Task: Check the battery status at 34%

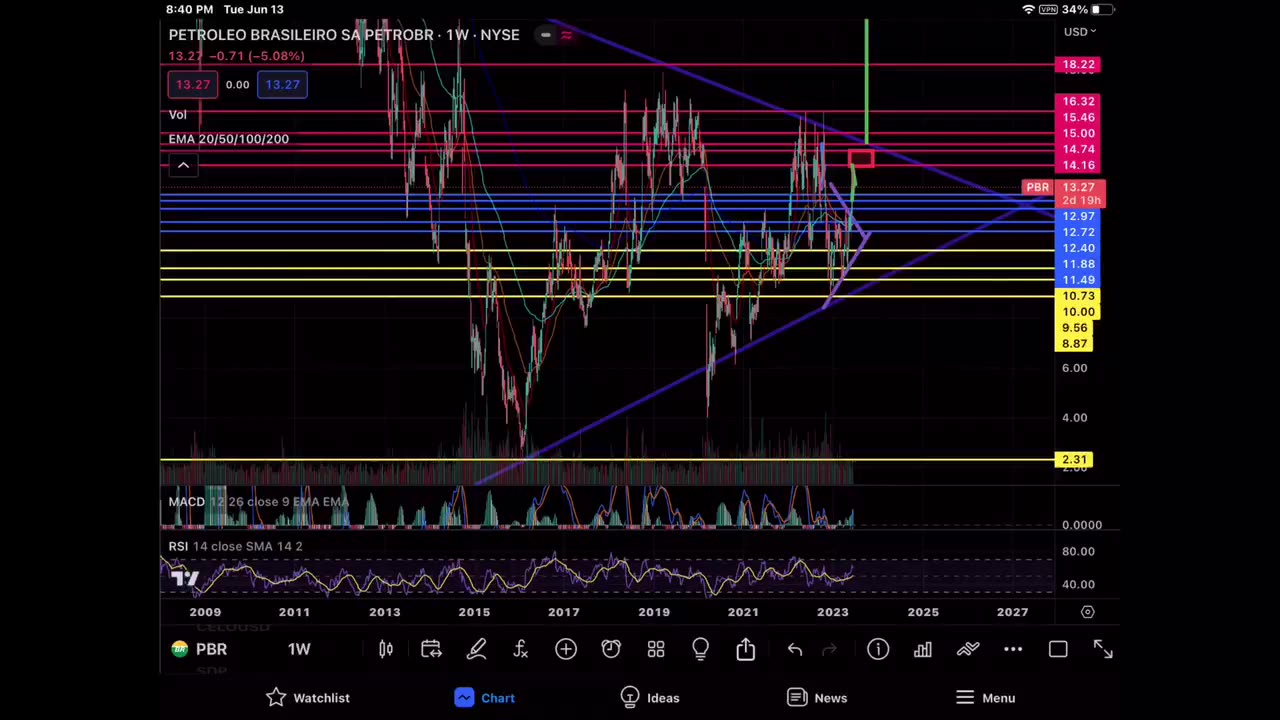Action: click(x=1088, y=9)
